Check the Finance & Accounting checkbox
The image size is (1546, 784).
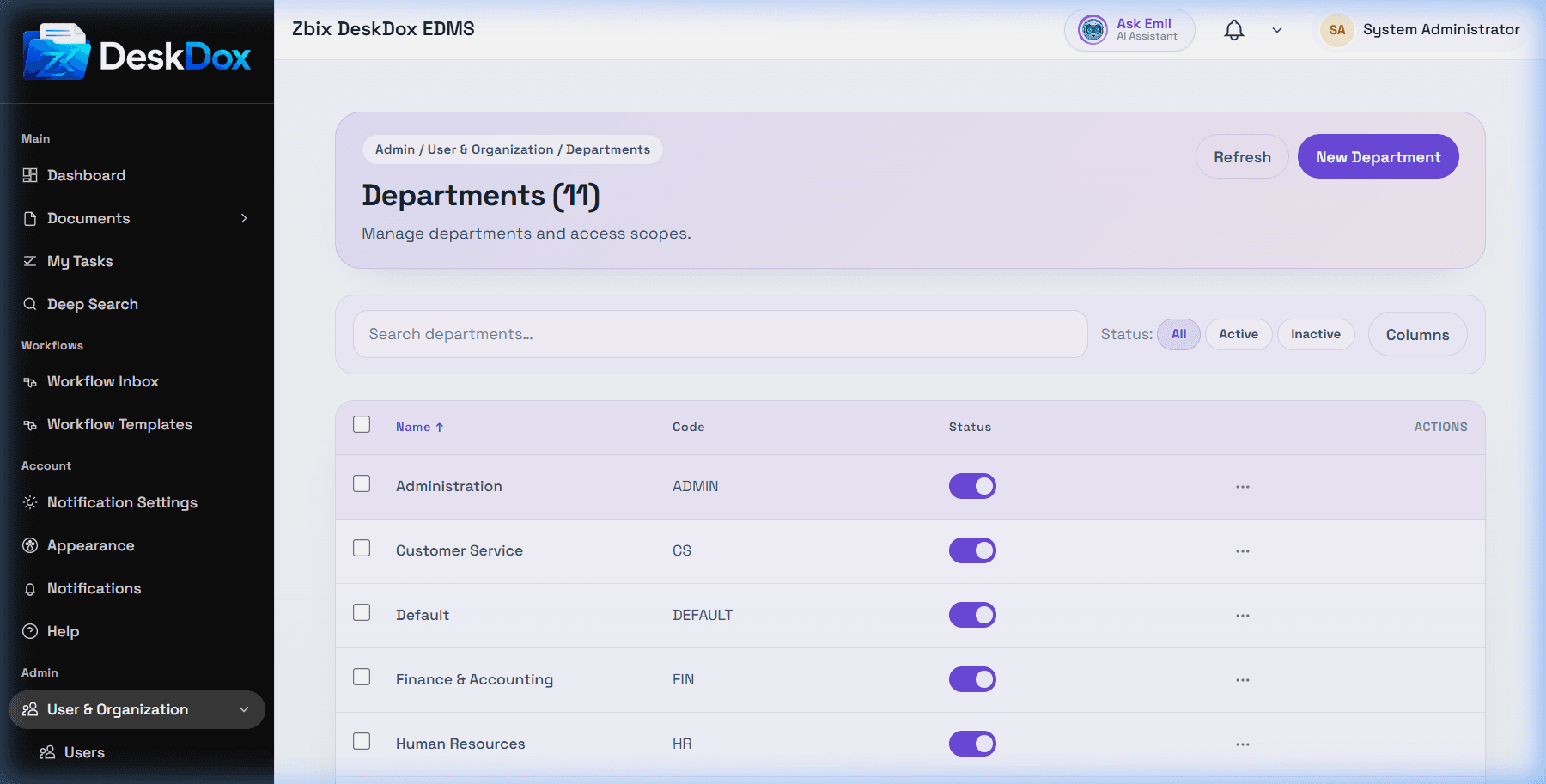(362, 677)
